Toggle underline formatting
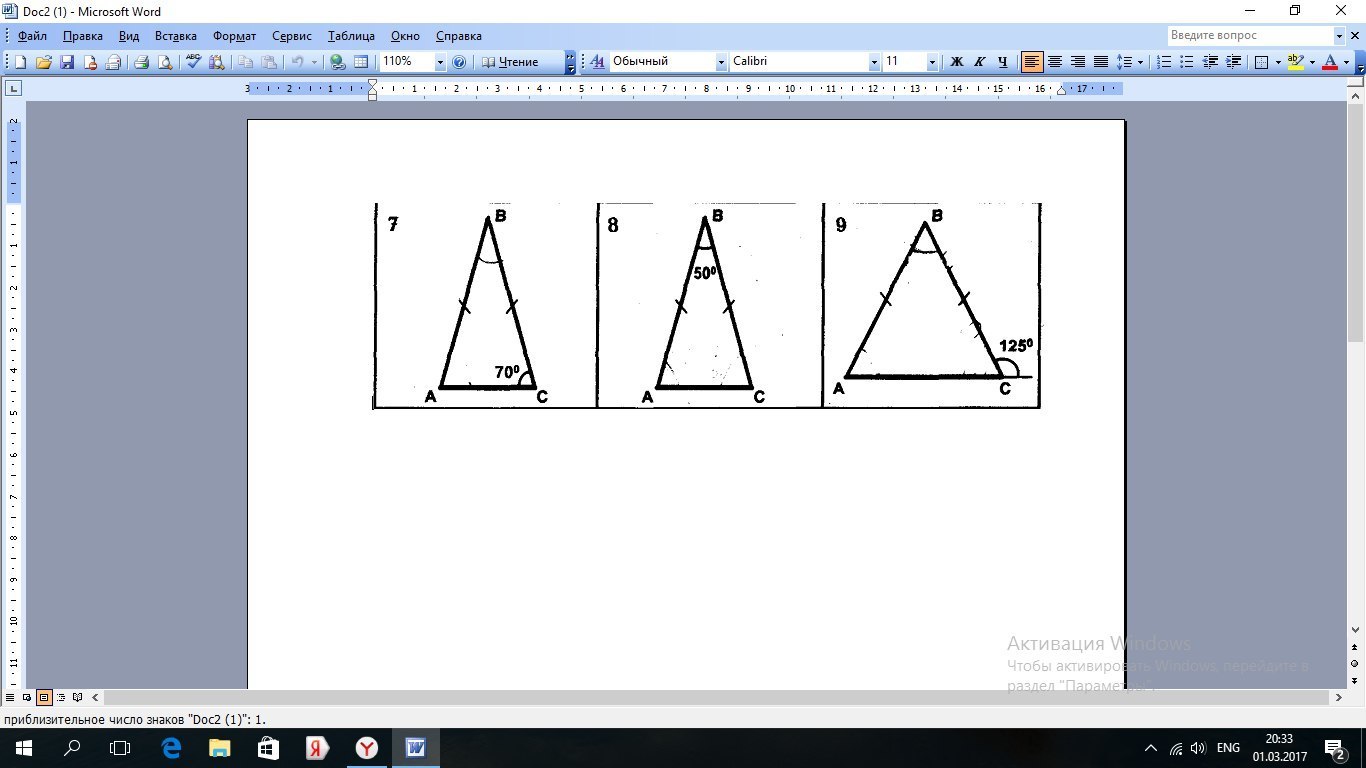 (1001, 61)
